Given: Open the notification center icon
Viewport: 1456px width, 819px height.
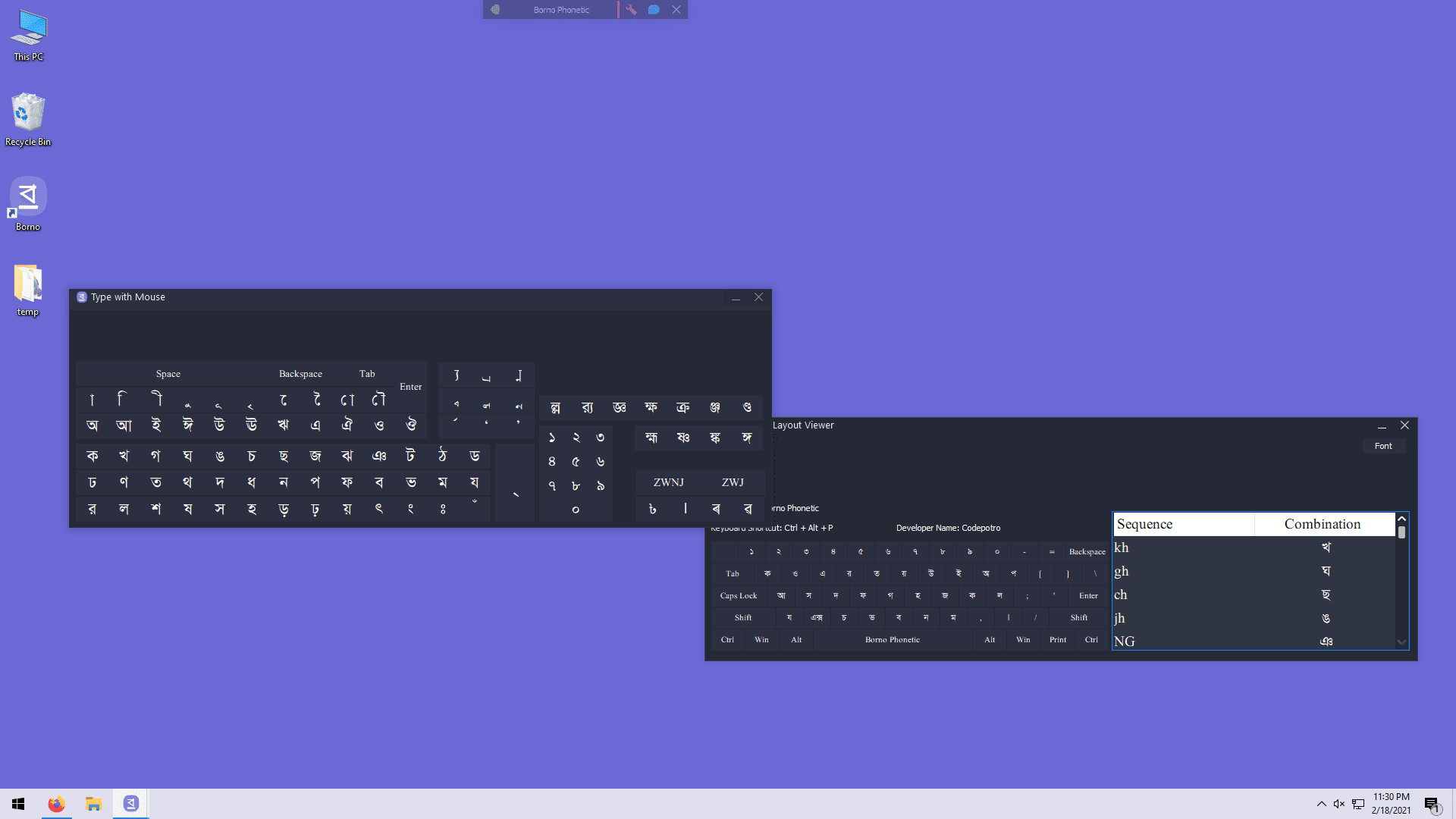Looking at the screenshot, I should tap(1432, 804).
